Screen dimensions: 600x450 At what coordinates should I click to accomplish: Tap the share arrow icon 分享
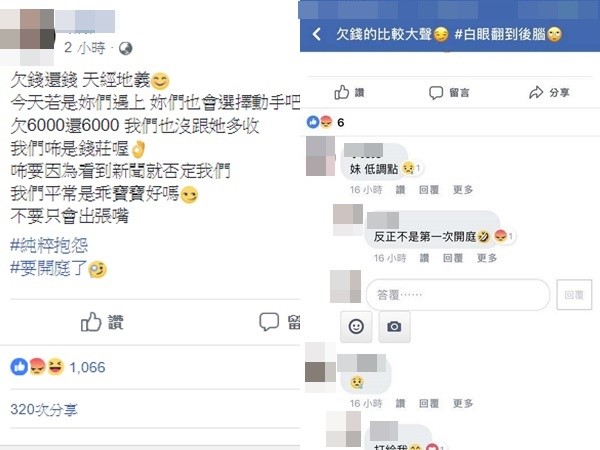point(536,92)
